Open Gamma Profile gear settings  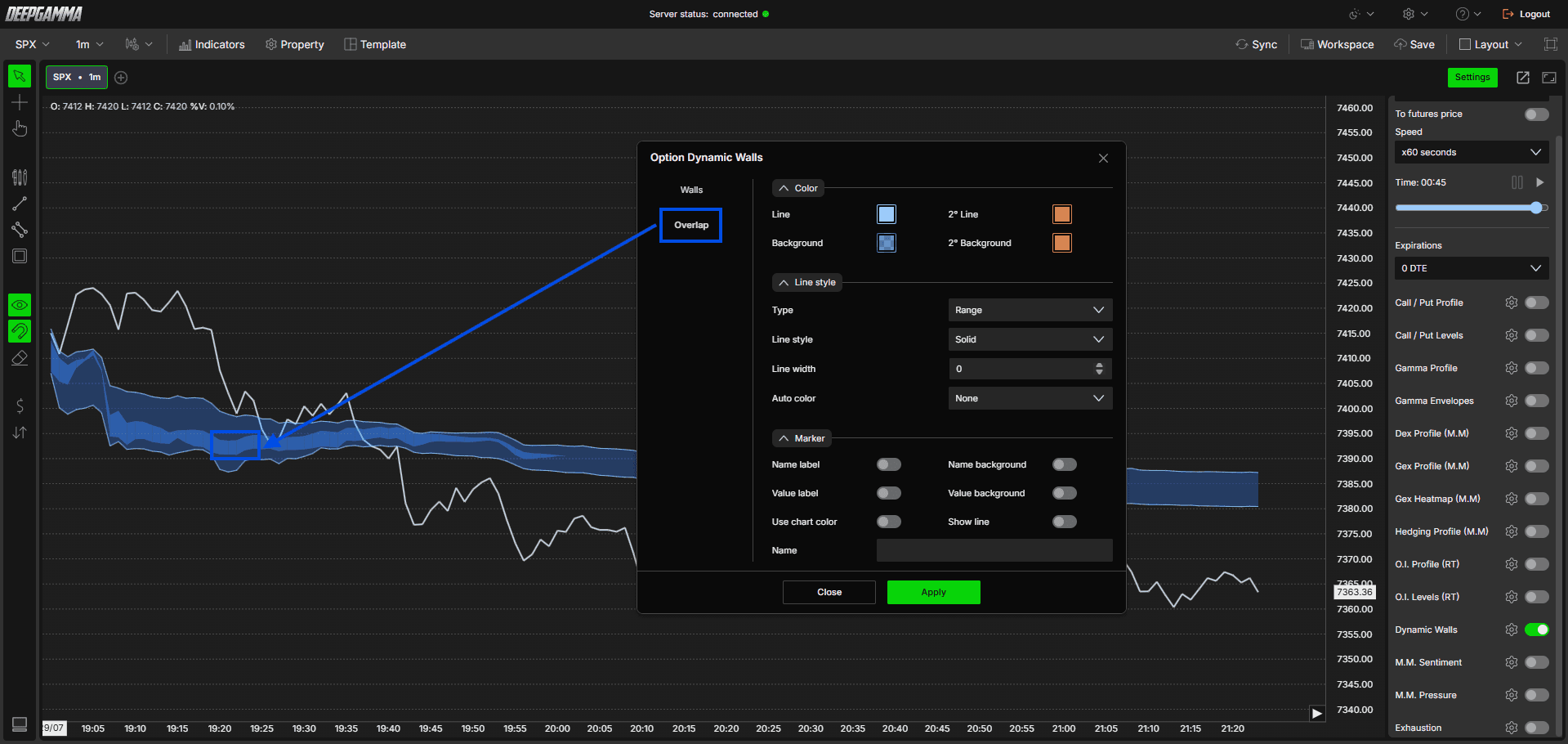click(1511, 368)
